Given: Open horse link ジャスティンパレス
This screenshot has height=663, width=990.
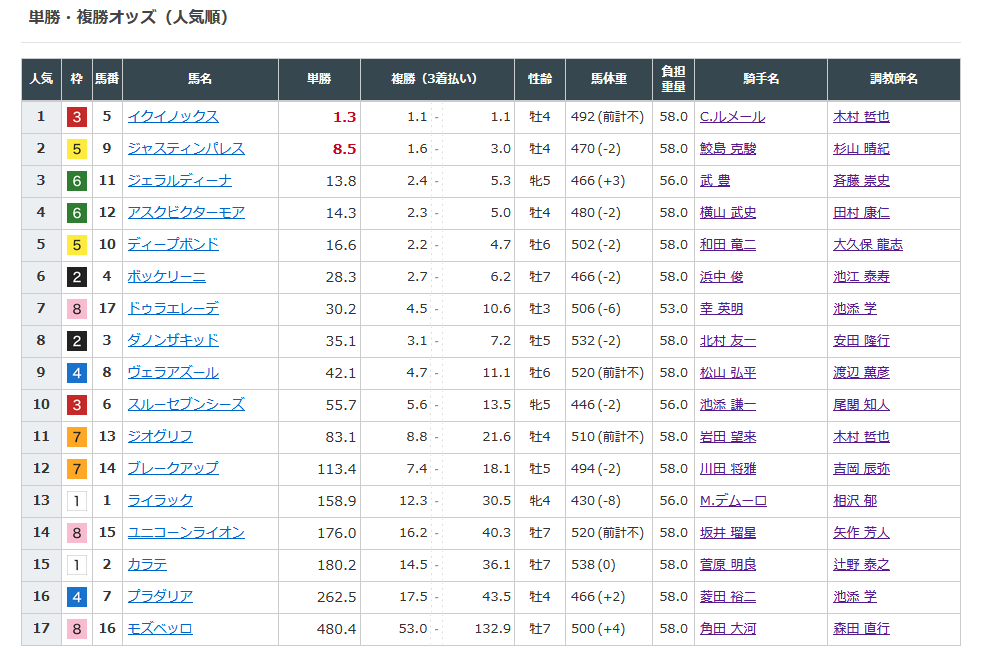Looking at the screenshot, I should click(186, 148).
